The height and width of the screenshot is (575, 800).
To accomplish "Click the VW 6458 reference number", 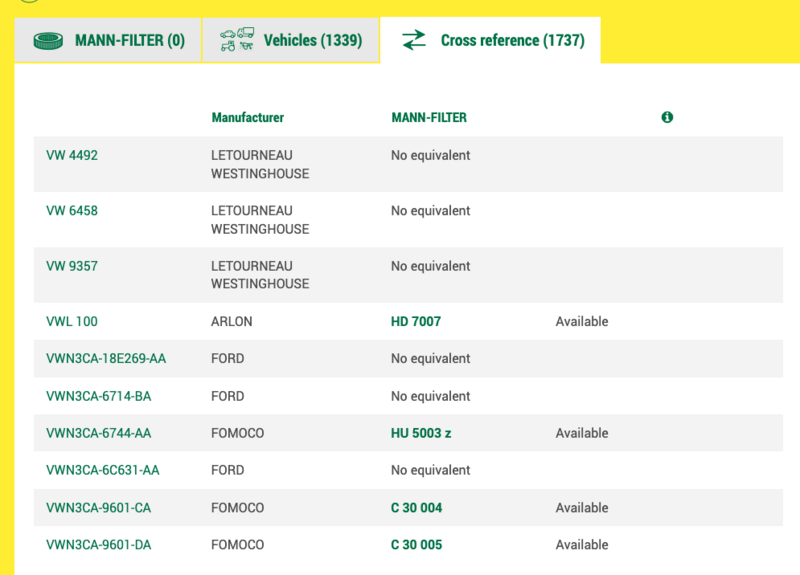I will point(72,211).
